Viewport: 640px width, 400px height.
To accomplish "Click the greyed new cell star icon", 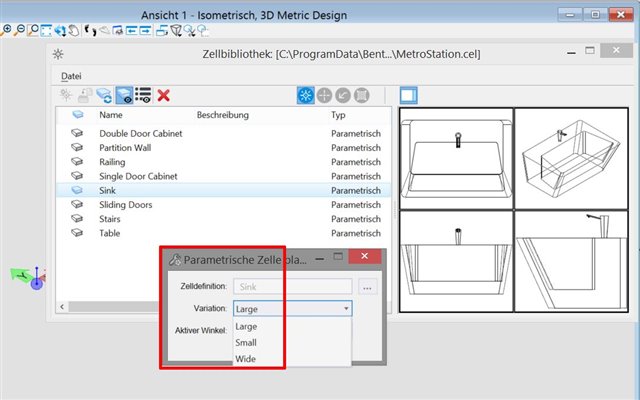I will pos(66,95).
